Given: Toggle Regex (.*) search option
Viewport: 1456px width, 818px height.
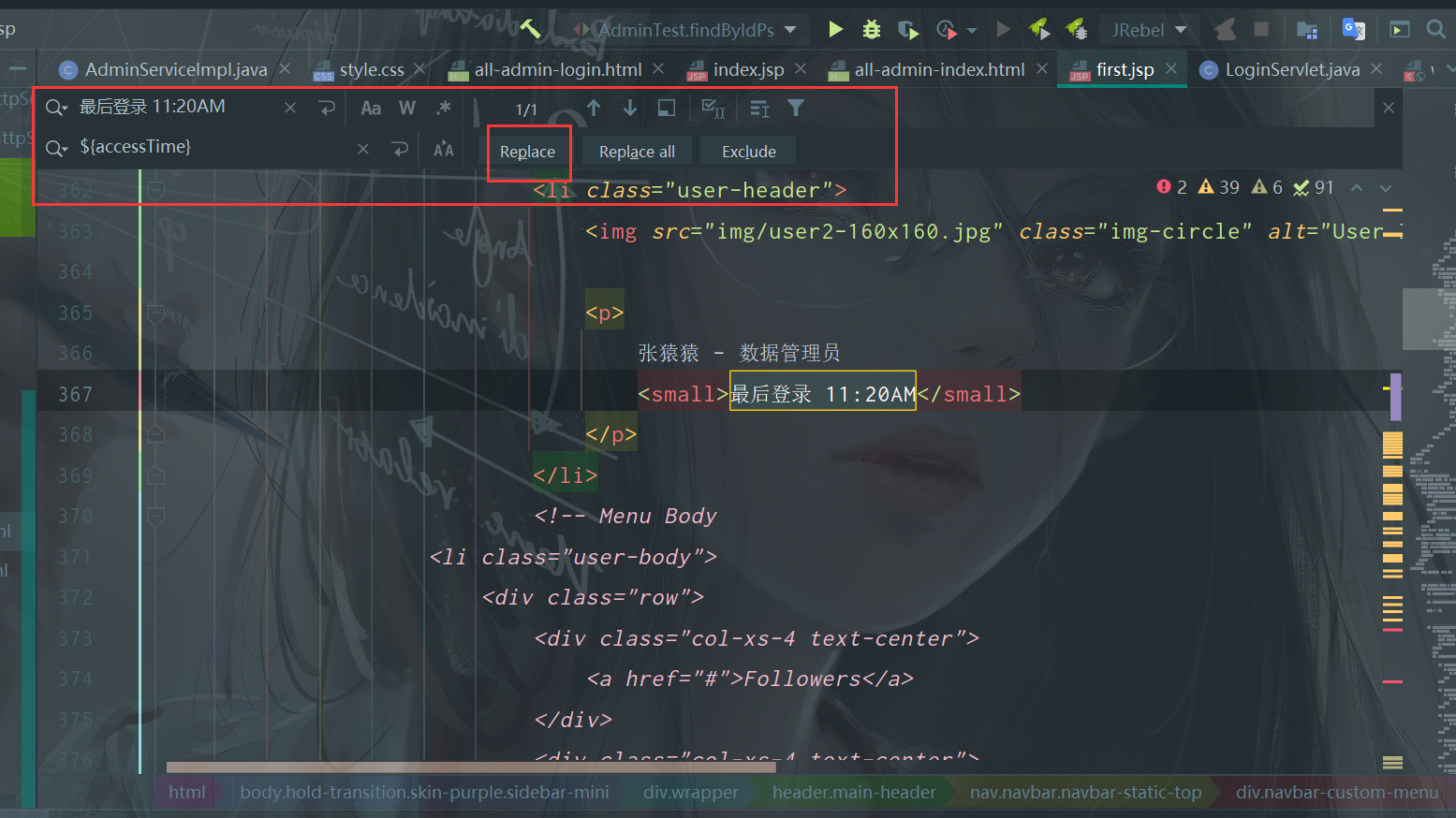Looking at the screenshot, I should [x=444, y=108].
